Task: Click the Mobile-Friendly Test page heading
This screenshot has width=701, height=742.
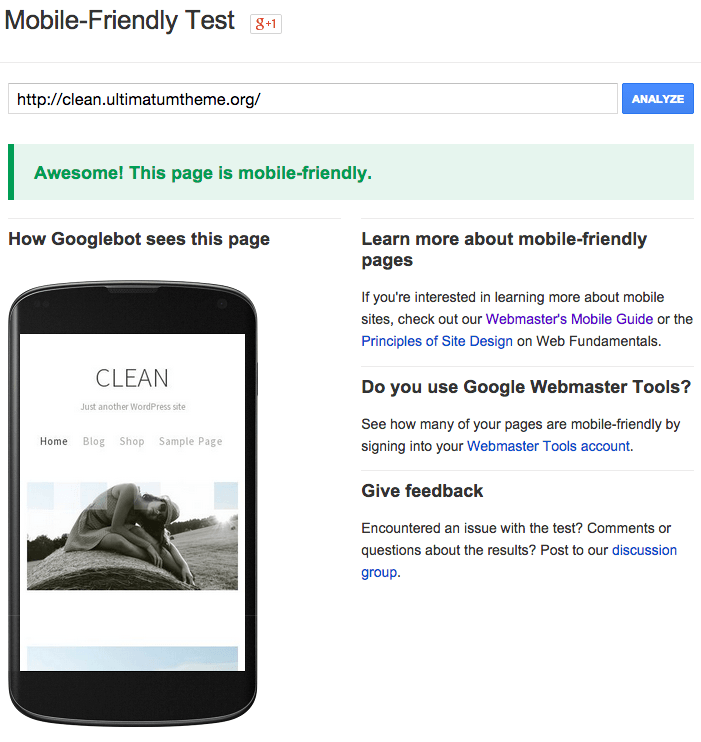Action: (x=119, y=20)
